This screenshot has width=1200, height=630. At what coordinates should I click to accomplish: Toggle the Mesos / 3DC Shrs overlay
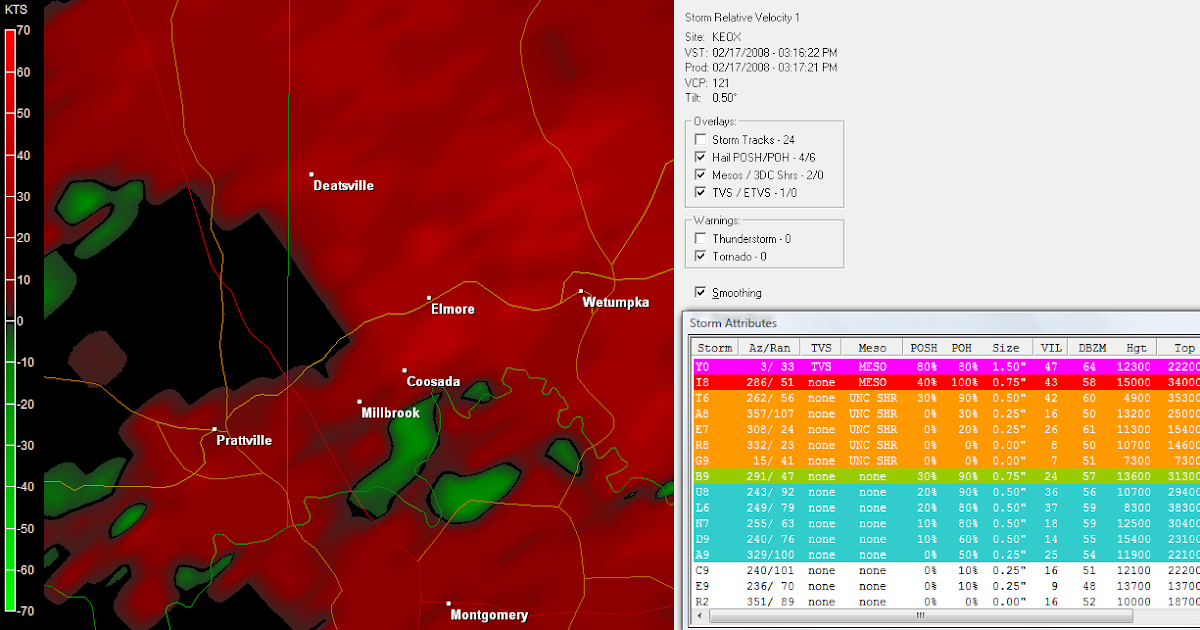click(x=700, y=175)
